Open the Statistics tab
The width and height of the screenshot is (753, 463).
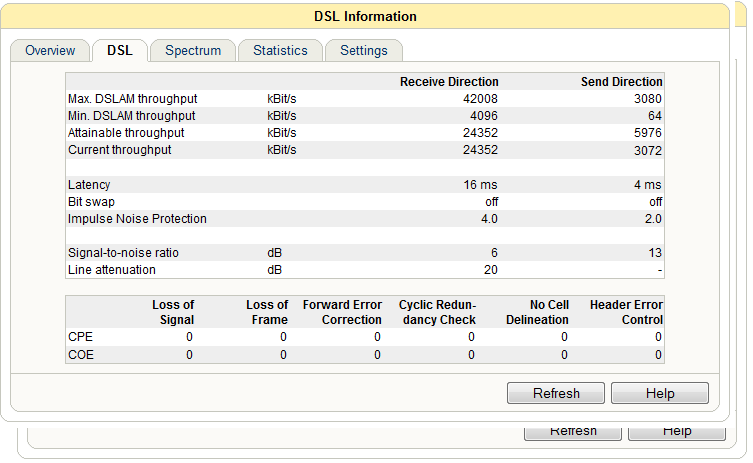pyautogui.click(x=280, y=50)
